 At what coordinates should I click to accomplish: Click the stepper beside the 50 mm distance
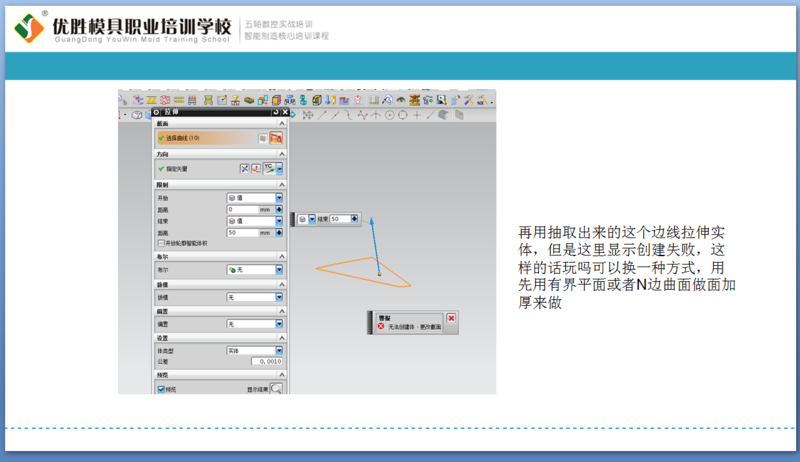(279, 233)
